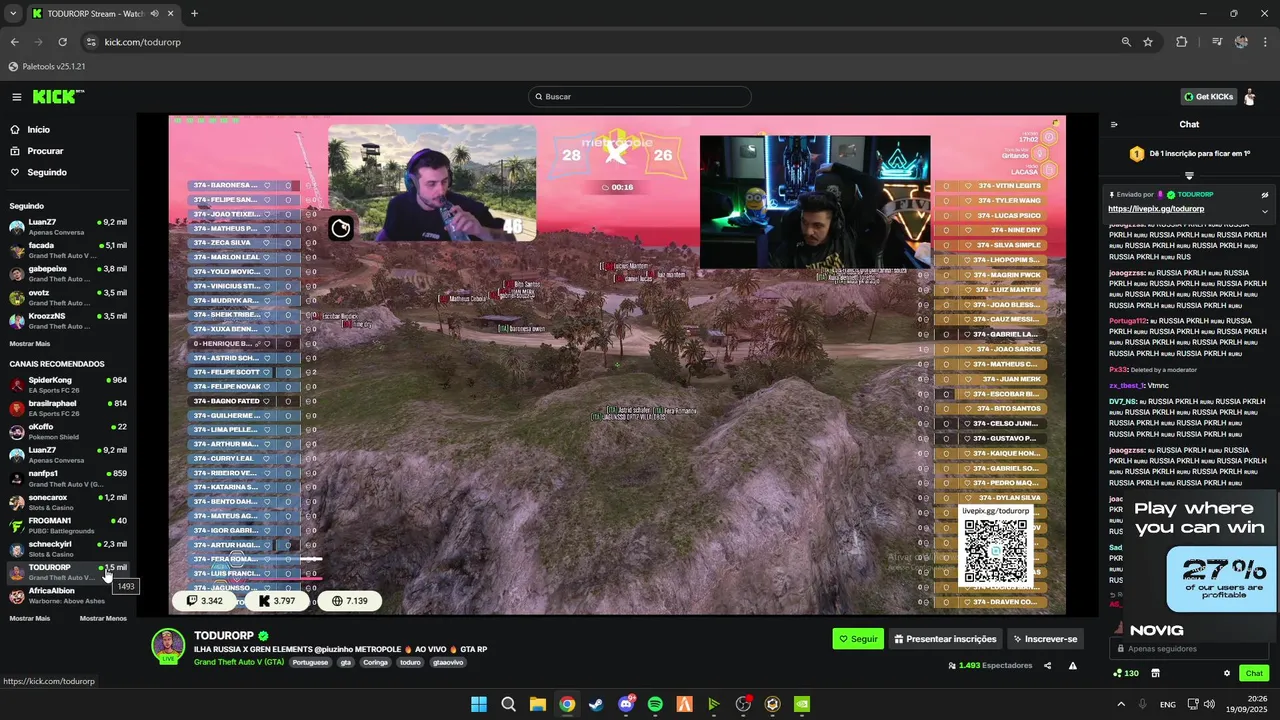Open Spotify from the taskbar

[655, 704]
